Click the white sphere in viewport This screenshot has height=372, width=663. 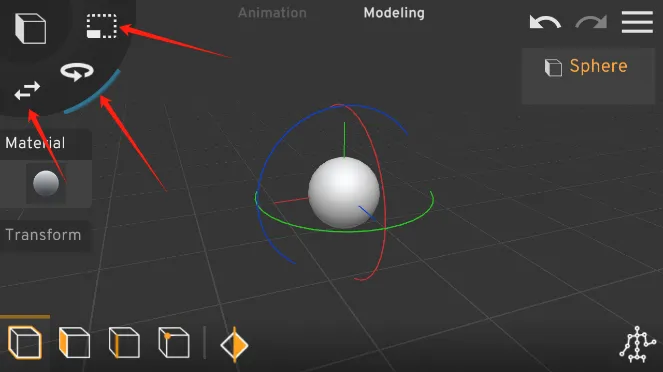point(344,193)
